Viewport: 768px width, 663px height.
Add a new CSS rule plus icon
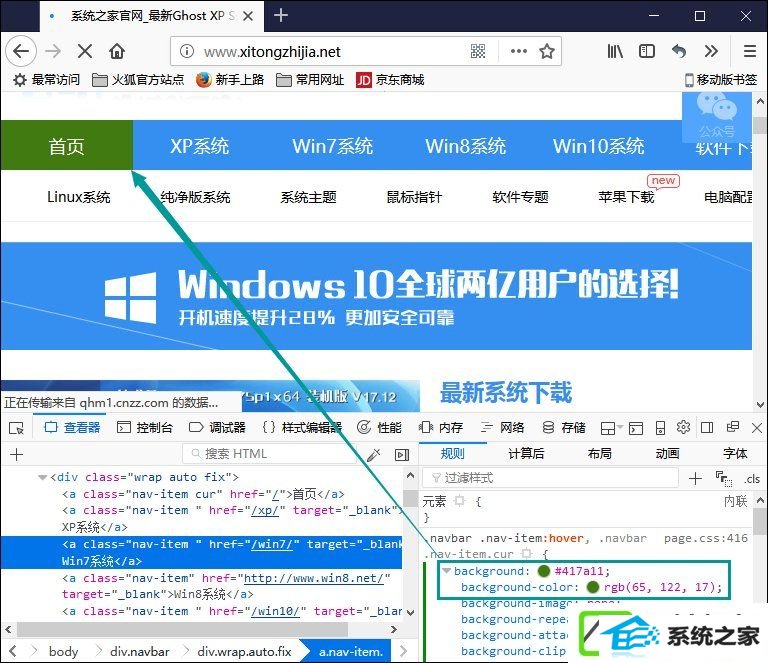point(695,478)
